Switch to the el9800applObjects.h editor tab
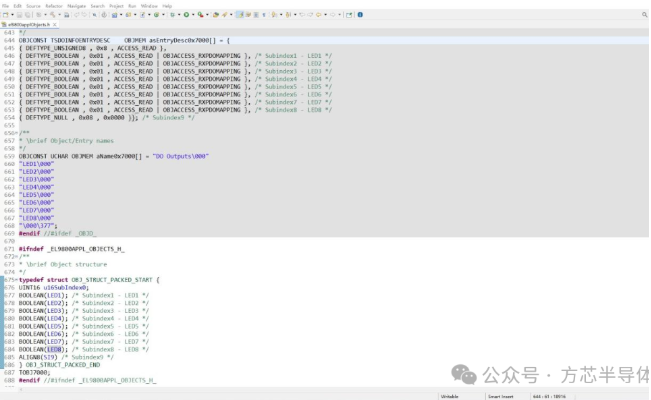Image resolution: width=651 pixels, height=400 pixels. coord(28,25)
